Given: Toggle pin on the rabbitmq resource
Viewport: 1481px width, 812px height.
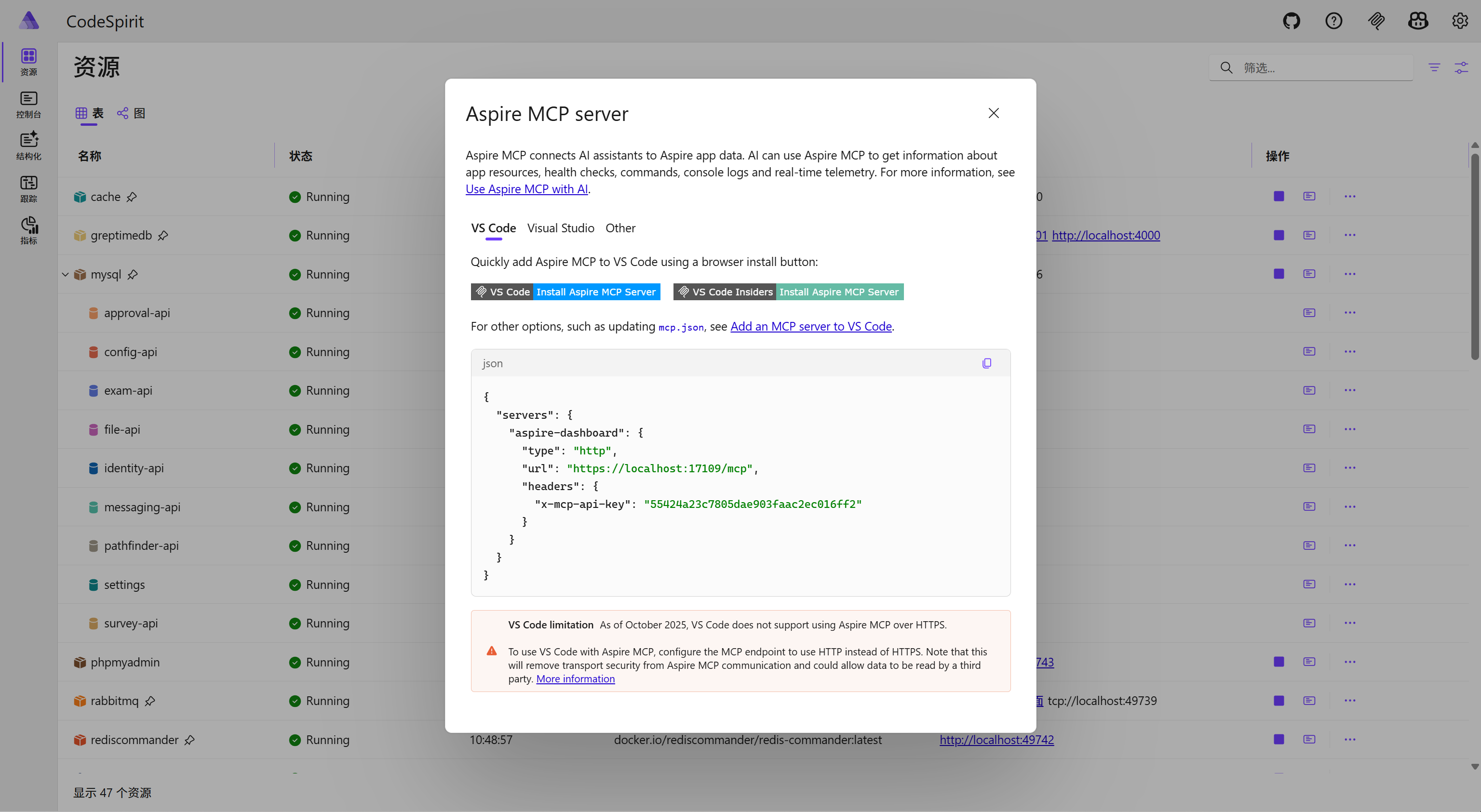Looking at the screenshot, I should (150, 701).
